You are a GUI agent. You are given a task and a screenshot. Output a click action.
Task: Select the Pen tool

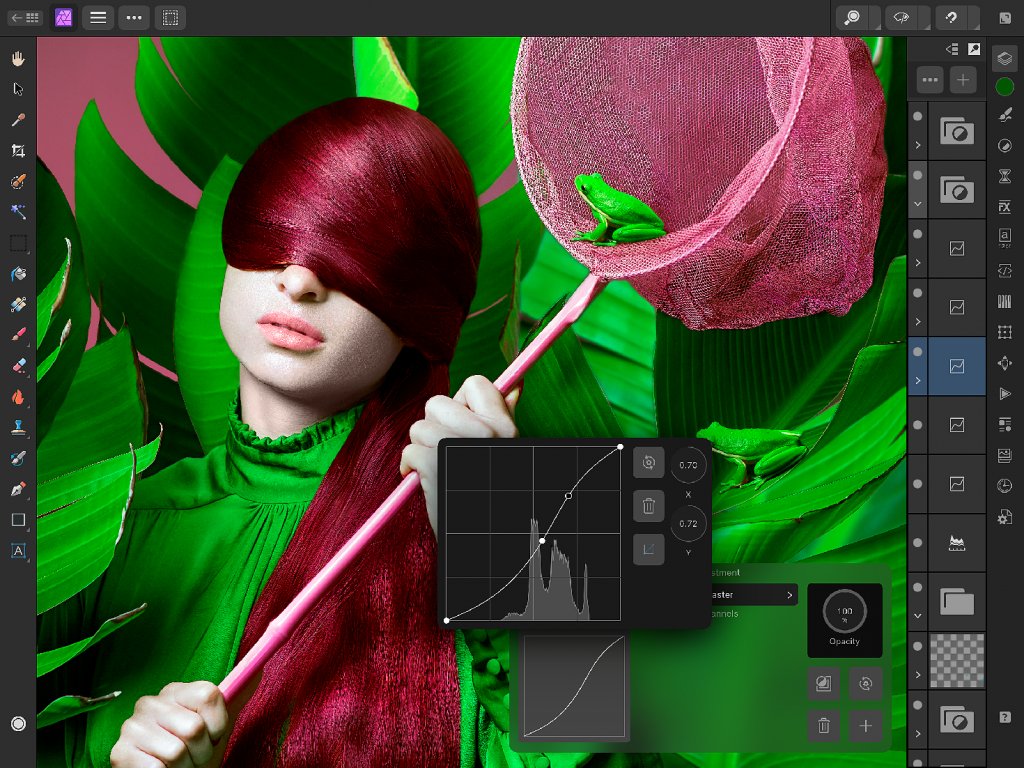tap(18, 489)
